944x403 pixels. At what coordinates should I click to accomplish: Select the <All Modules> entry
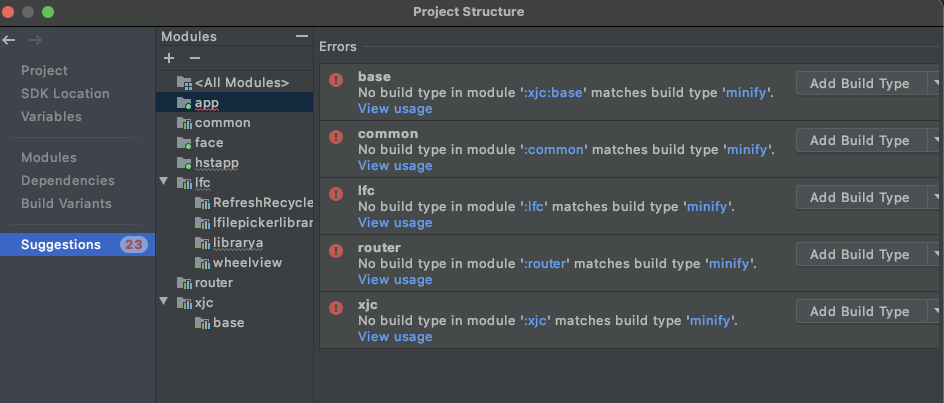(x=241, y=82)
